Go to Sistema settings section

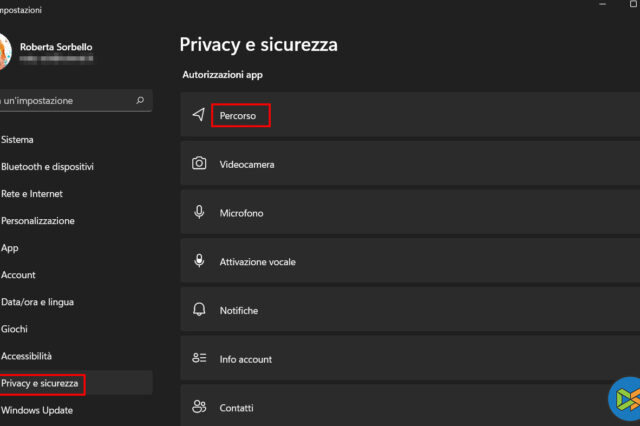coord(17,140)
